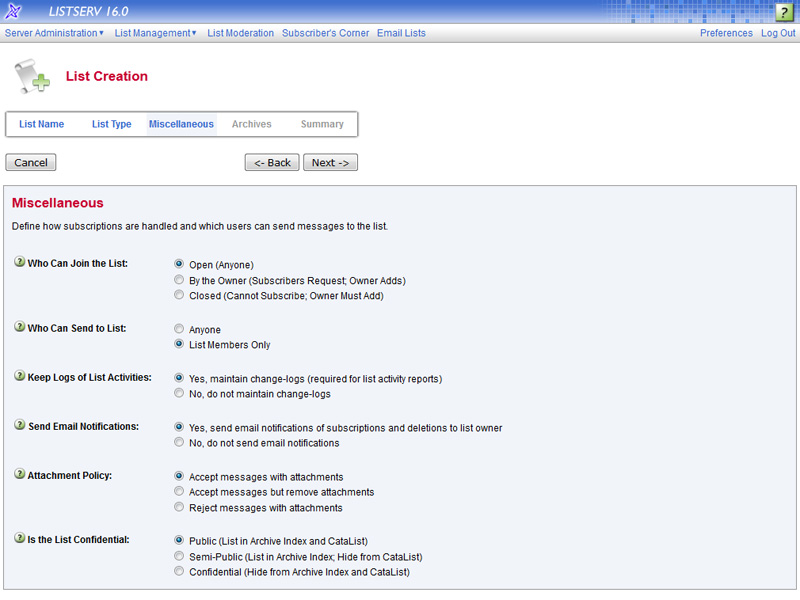Image resolution: width=800 pixels, height=600 pixels.
Task: Switch to the Archives tab
Action: click(x=251, y=124)
